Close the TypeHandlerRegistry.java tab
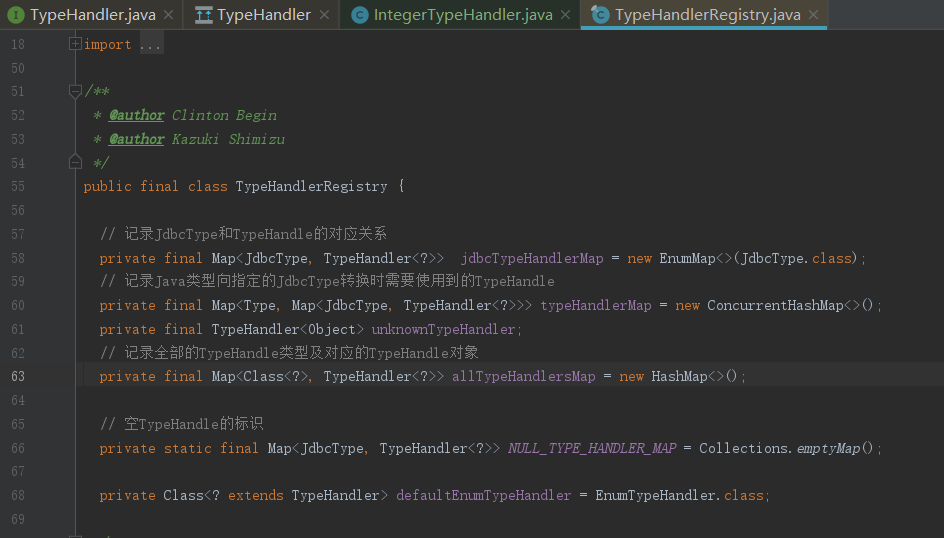The image size is (944, 538). [813, 14]
